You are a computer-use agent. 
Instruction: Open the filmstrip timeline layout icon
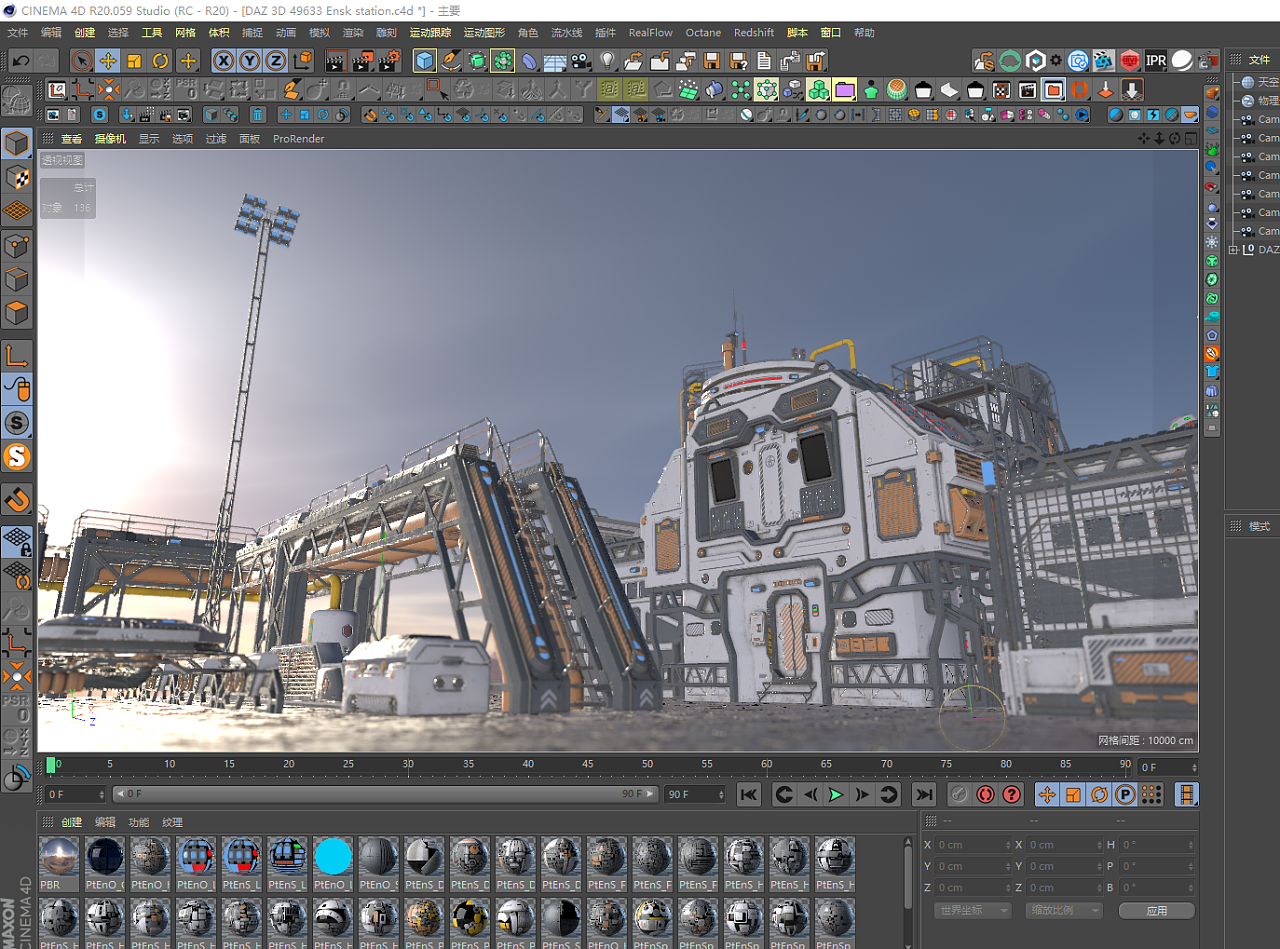pos(1187,795)
